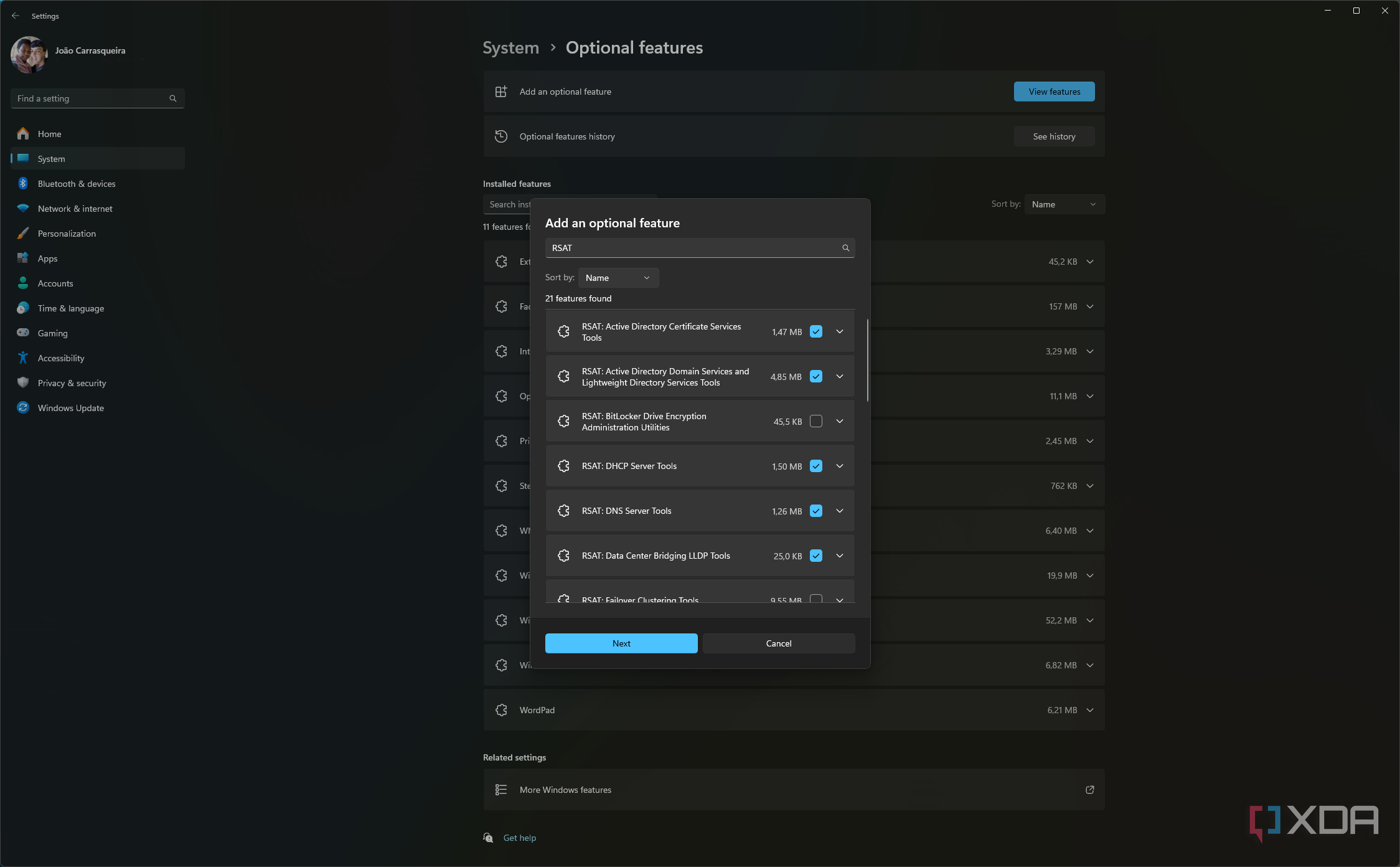Click the back arrow in Settings title bar
Viewport: 1400px width, 867px height.
tap(16, 16)
